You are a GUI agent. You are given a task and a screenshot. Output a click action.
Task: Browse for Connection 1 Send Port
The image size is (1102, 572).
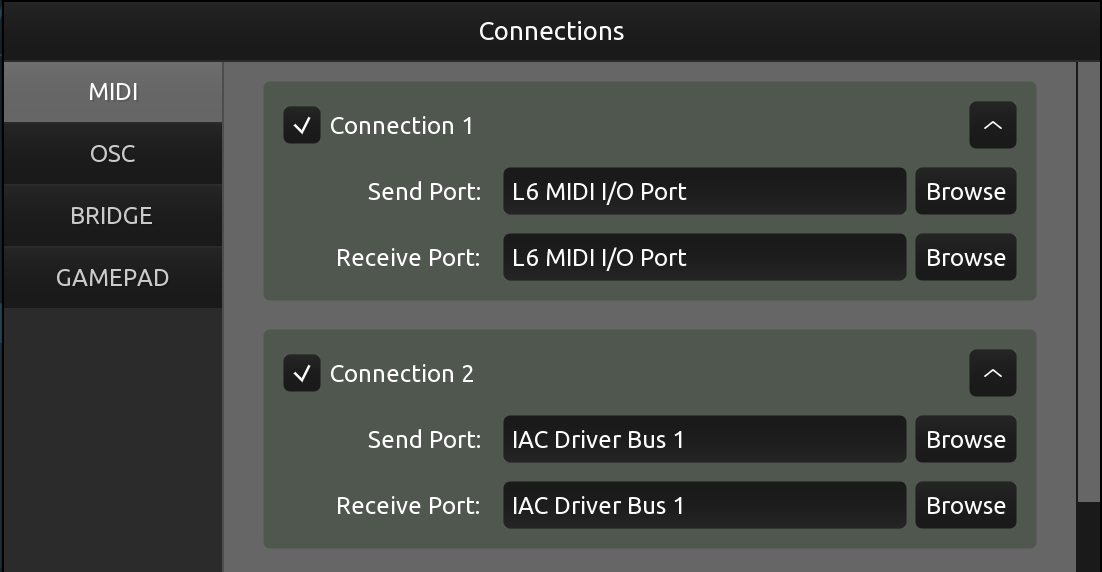pyautogui.click(x=966, y=191)
